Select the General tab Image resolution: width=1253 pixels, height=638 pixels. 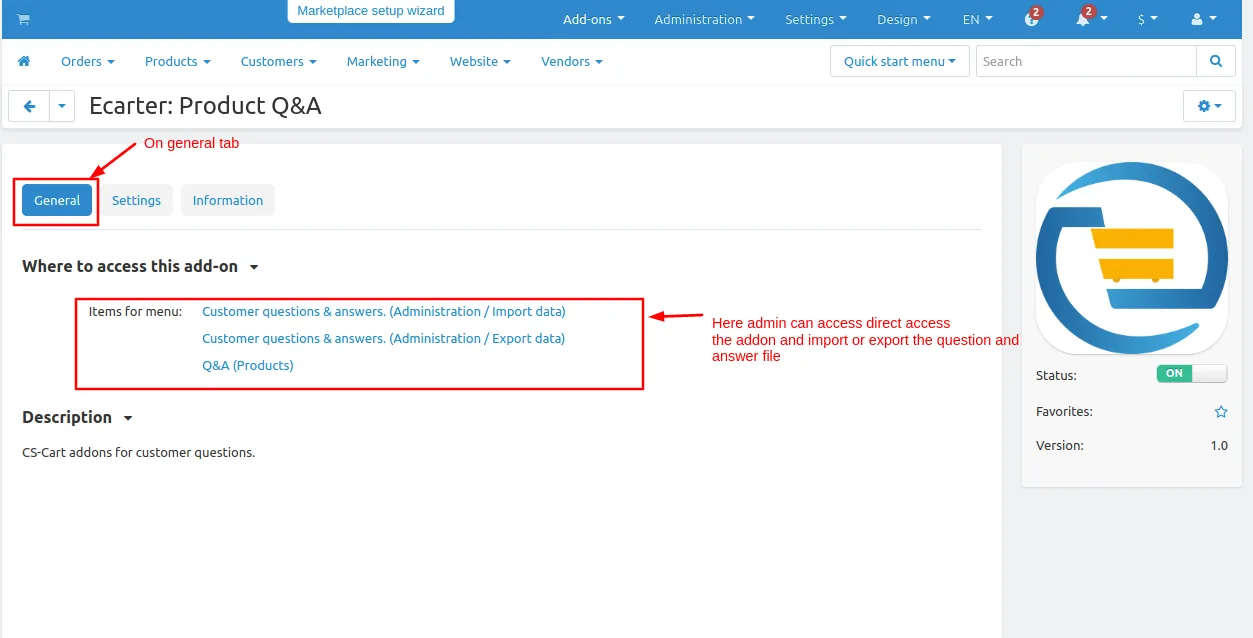click(x=57, y=200)
